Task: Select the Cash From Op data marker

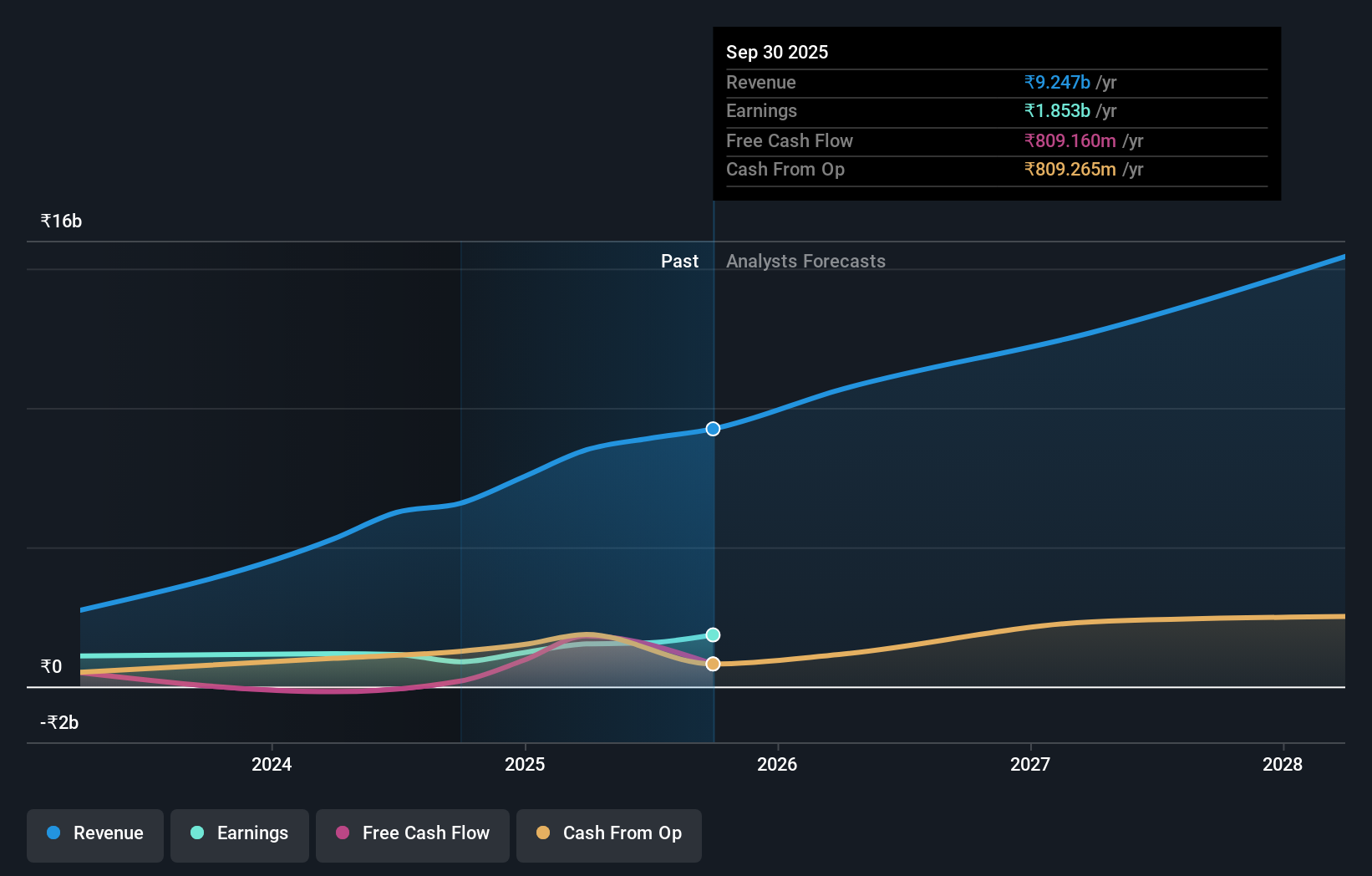Action: 713,664
